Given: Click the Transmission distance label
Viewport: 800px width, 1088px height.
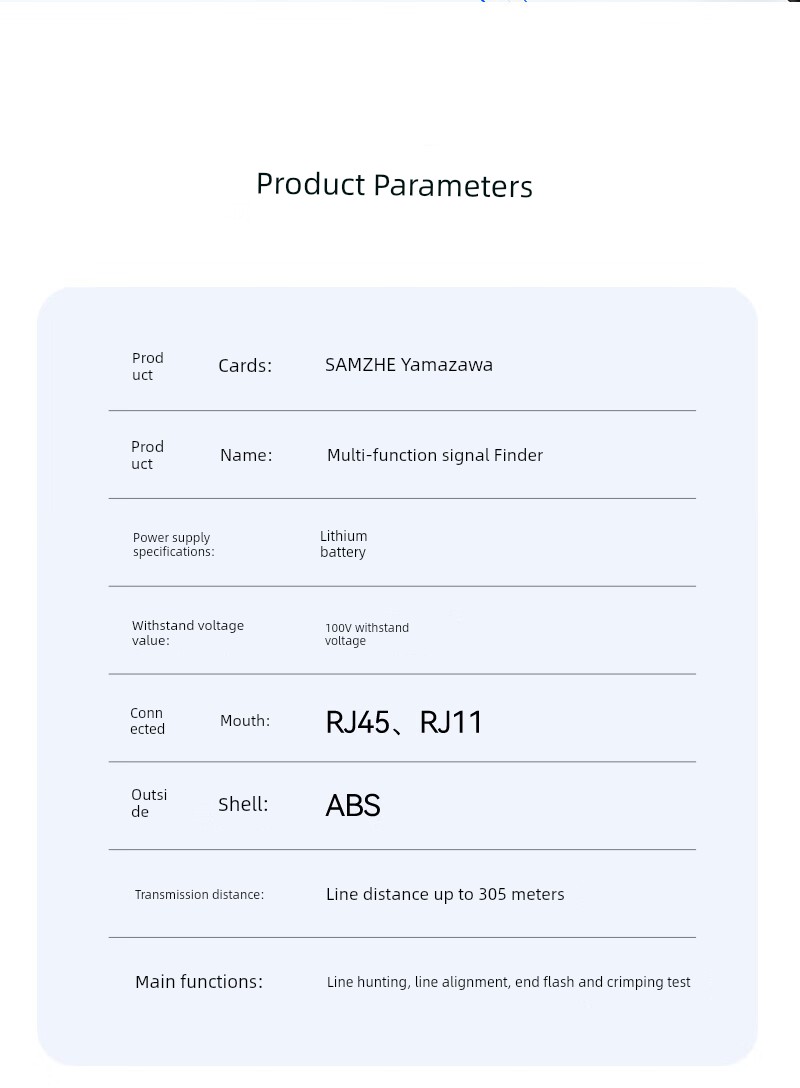Looking at the screenshot, I should (x=199, y=894).
